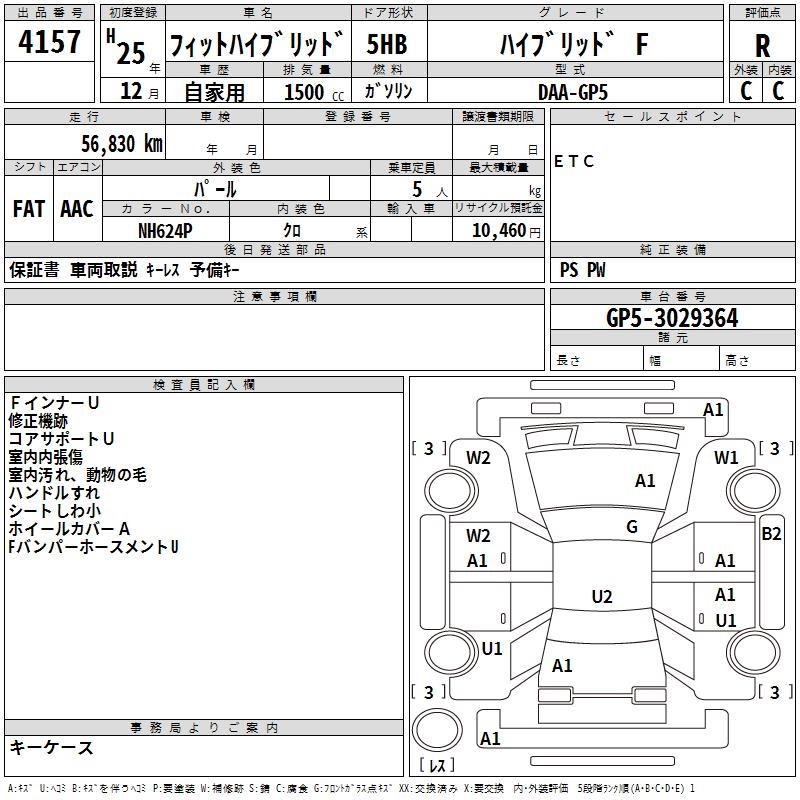Select the キーケース notice text
The width and height of the screenshot is (800, 800).
51,748
